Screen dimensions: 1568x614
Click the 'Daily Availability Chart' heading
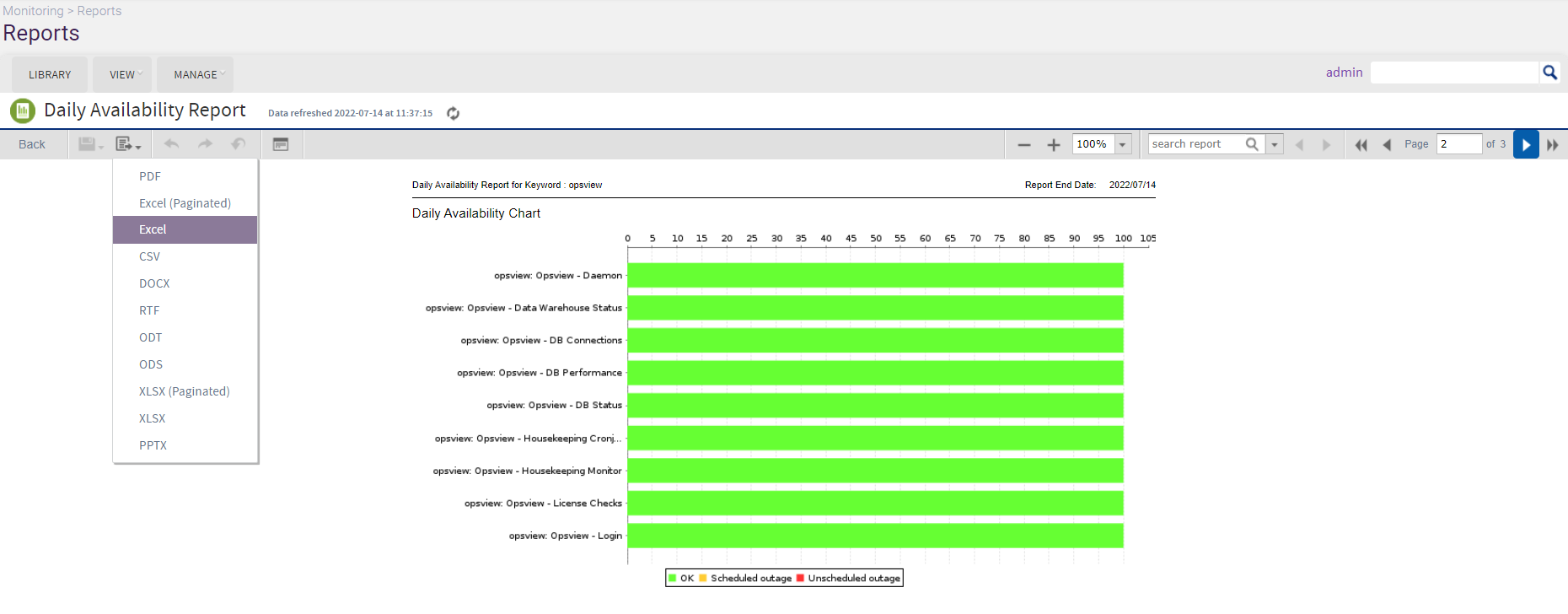[x=476, y=213]
